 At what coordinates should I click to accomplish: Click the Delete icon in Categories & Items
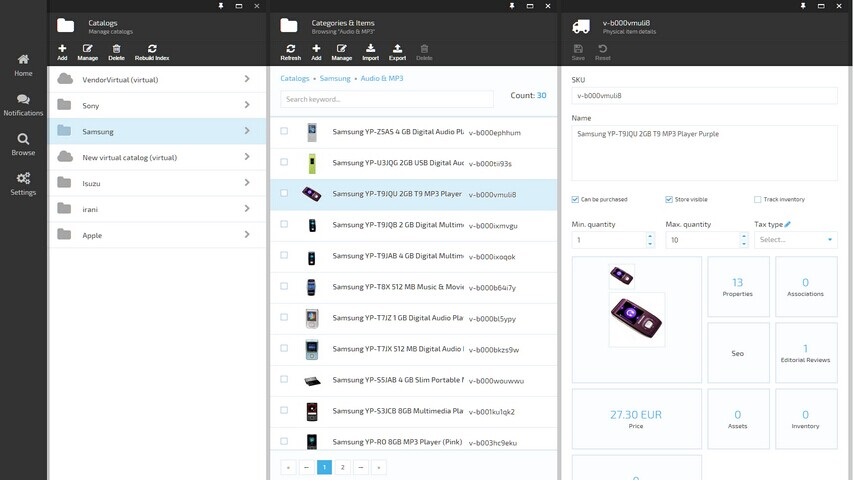[424, 52]
